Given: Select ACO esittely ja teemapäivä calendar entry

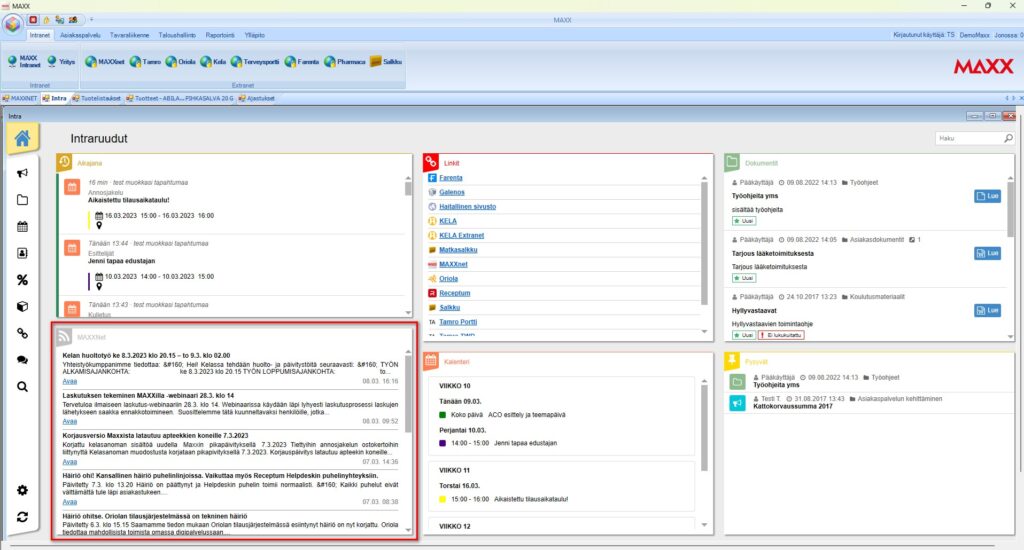Looking at the screenshot, I should [x=526, y=415].
